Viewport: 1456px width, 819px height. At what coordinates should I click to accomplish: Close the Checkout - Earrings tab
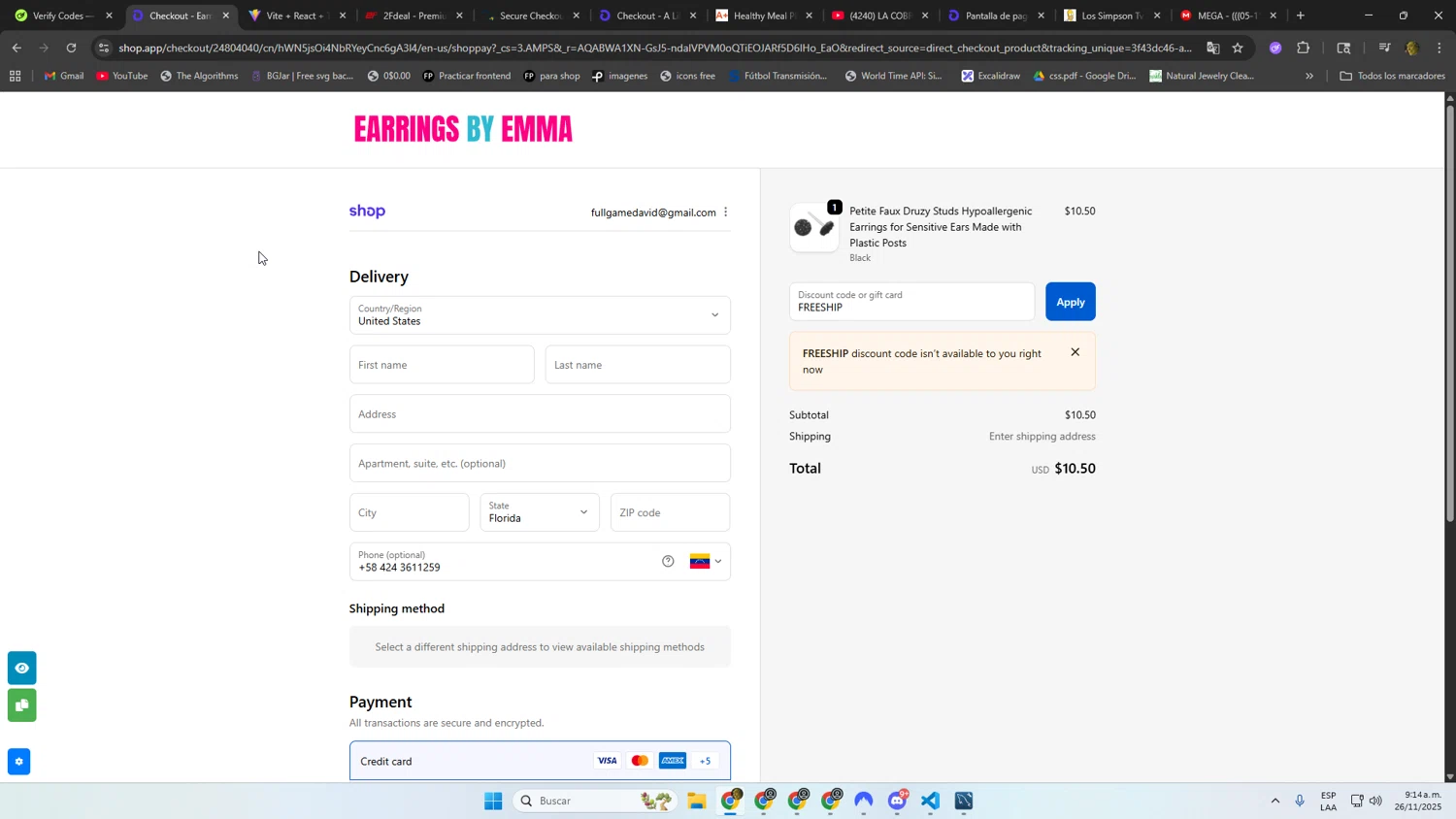[226, 16]
